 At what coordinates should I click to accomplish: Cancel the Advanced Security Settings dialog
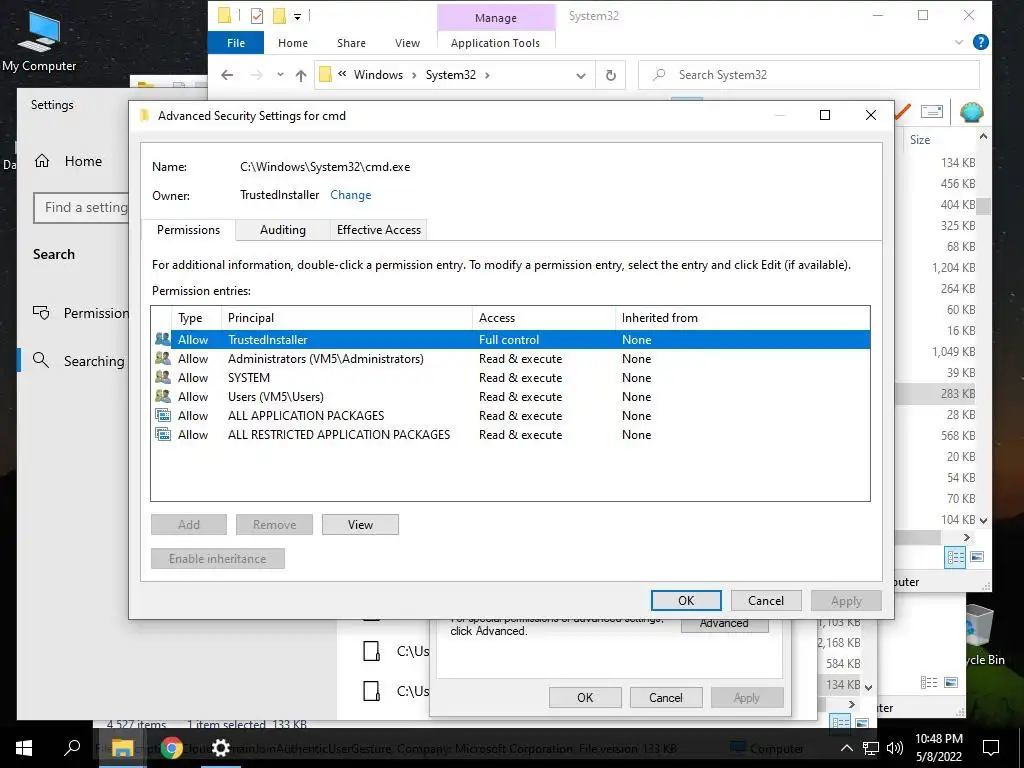pos(765,600)
